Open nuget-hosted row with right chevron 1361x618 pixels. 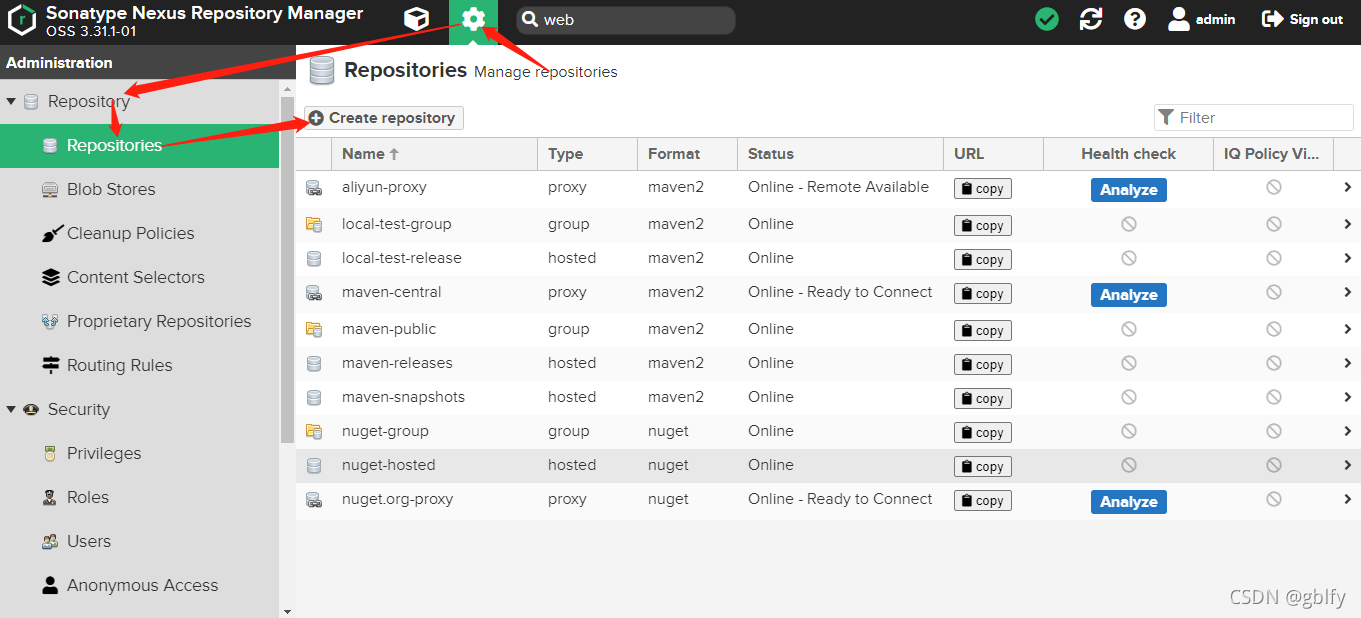pos(1348,465)
